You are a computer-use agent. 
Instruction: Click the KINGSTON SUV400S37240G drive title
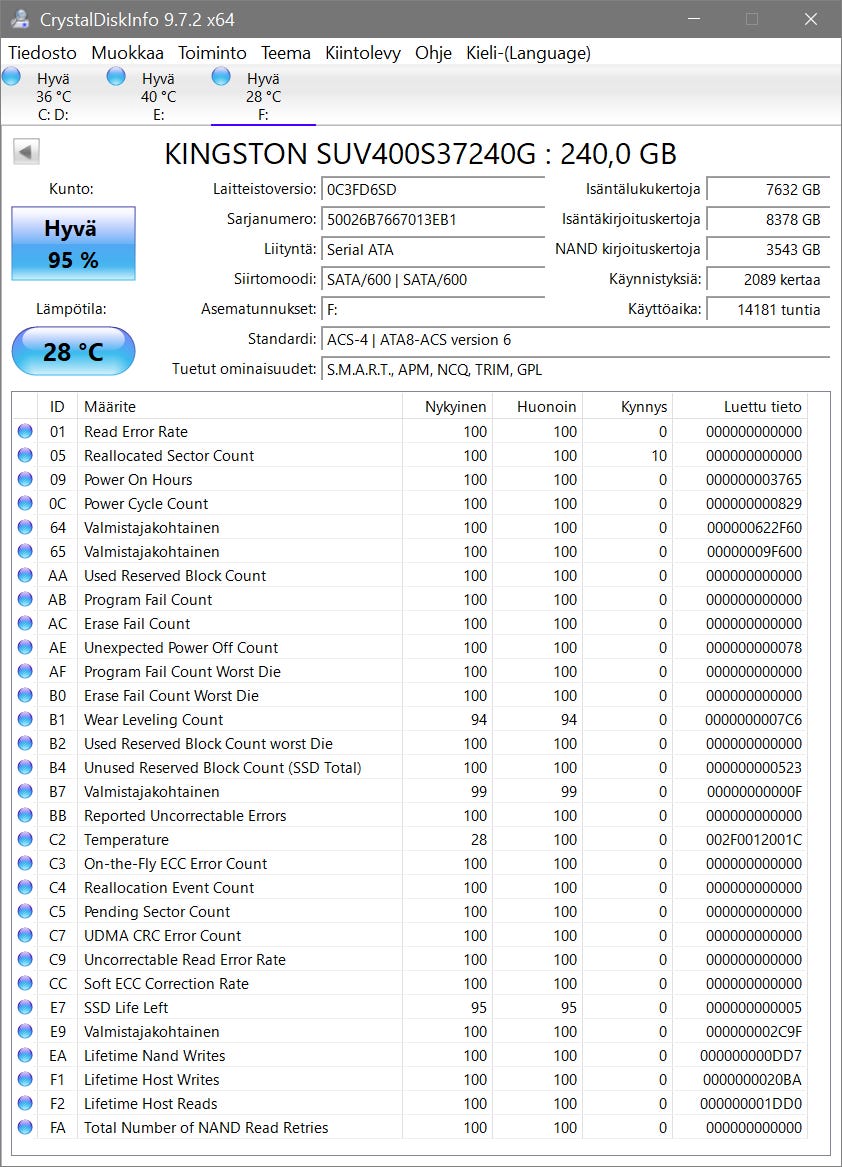(x=421, y=153)
